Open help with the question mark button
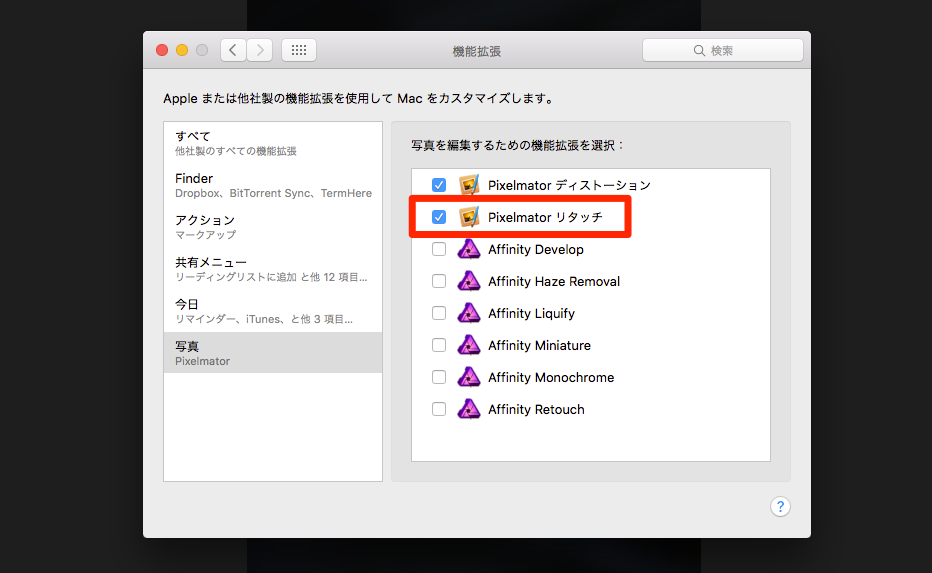The height and width of the screenshot is (573, 932). point(780,507)
